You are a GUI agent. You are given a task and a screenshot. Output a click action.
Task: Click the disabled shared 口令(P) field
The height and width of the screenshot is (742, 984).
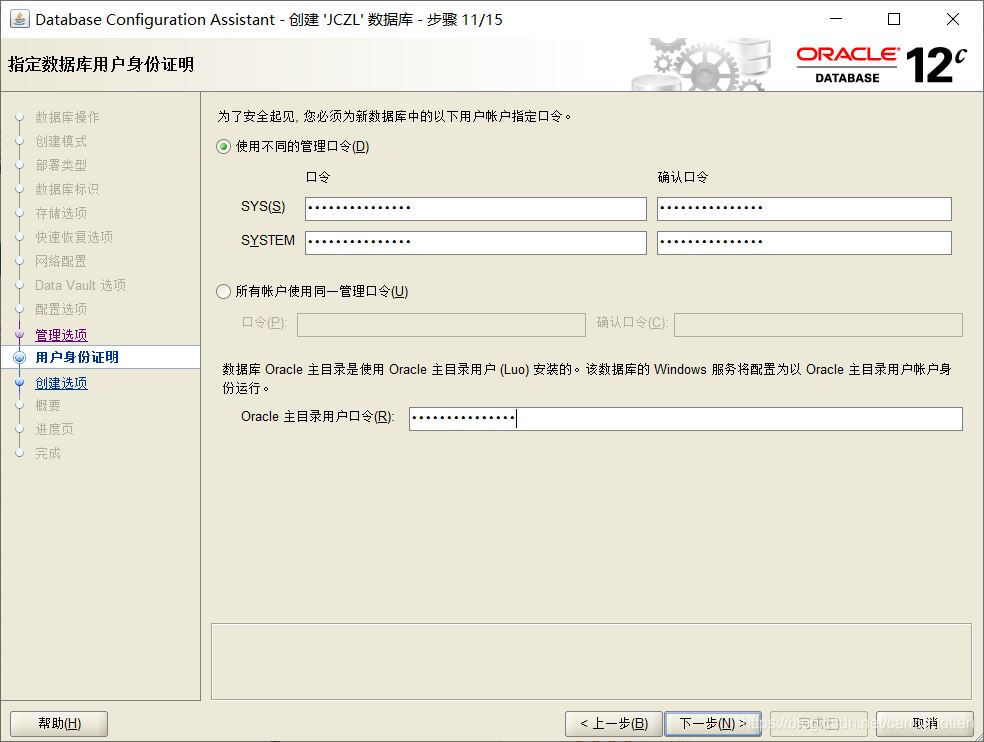tap(441, 325)
